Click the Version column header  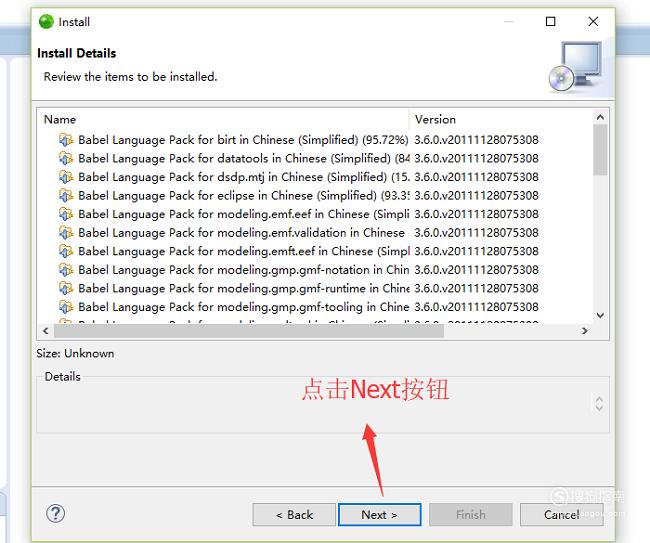click(502, 119)
